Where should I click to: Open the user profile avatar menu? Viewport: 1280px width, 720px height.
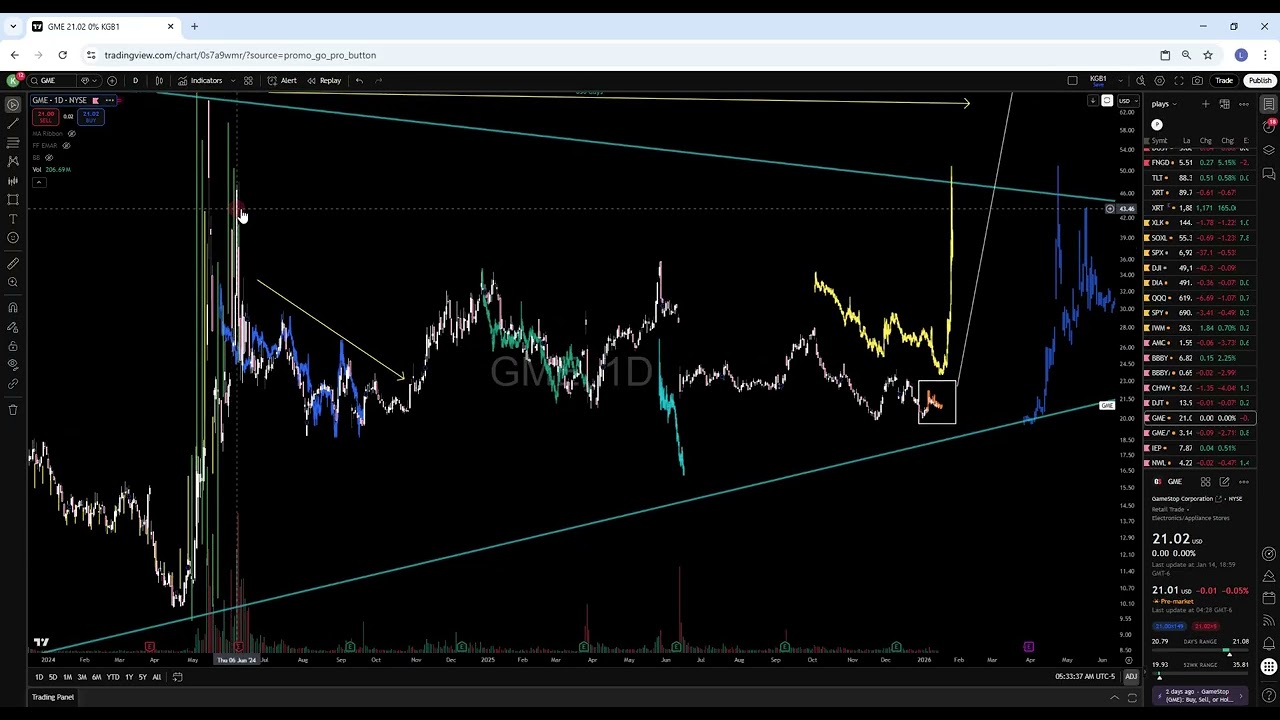coord(13,80)
